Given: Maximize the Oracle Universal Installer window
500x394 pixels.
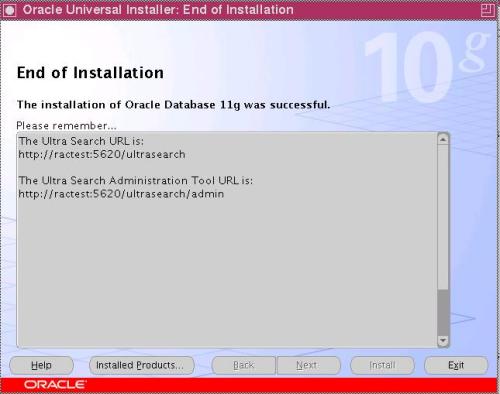Looking at the screenshot, I should click(x=488, y=10).
